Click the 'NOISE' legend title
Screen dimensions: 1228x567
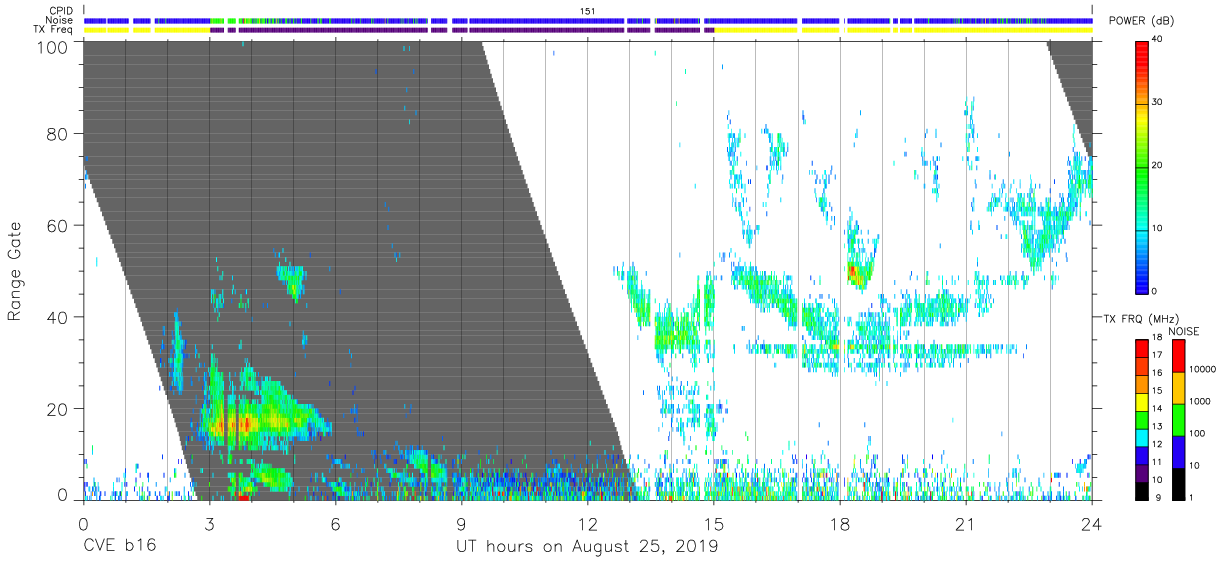(x=1185, y=331)
